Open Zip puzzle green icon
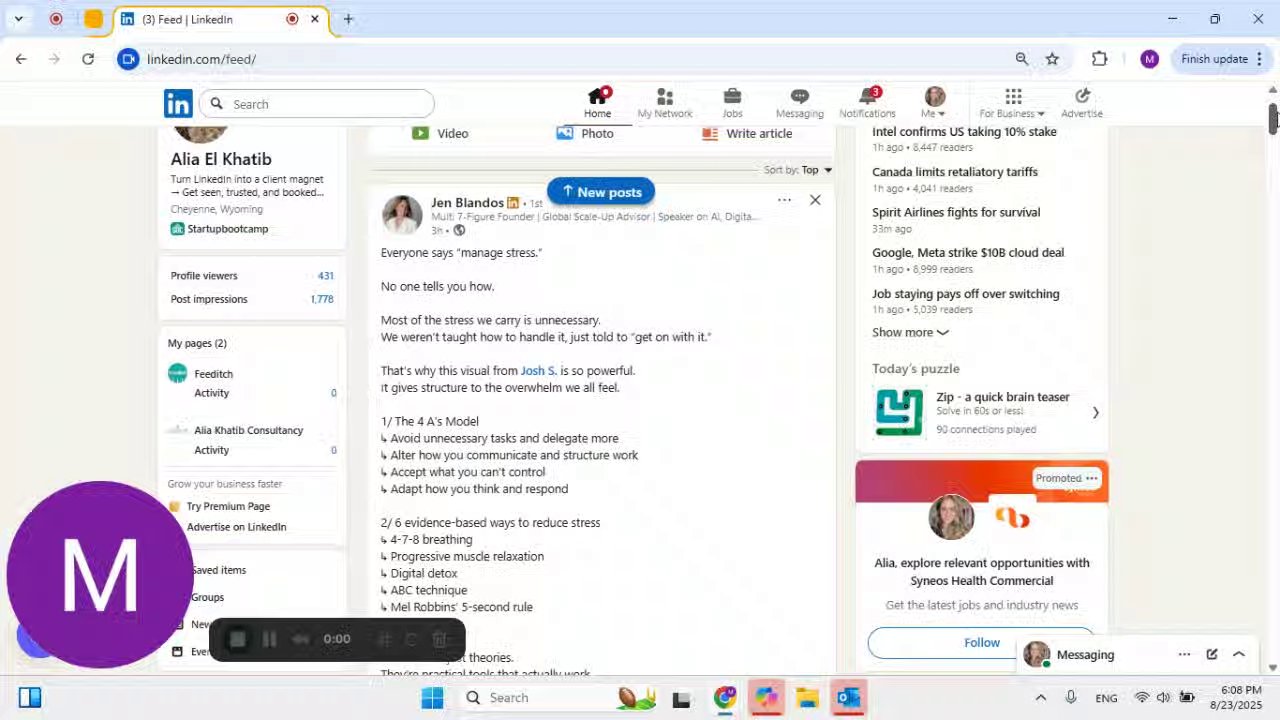The height and width of the screenshot is (720, 1280). [x=899, y=413]
